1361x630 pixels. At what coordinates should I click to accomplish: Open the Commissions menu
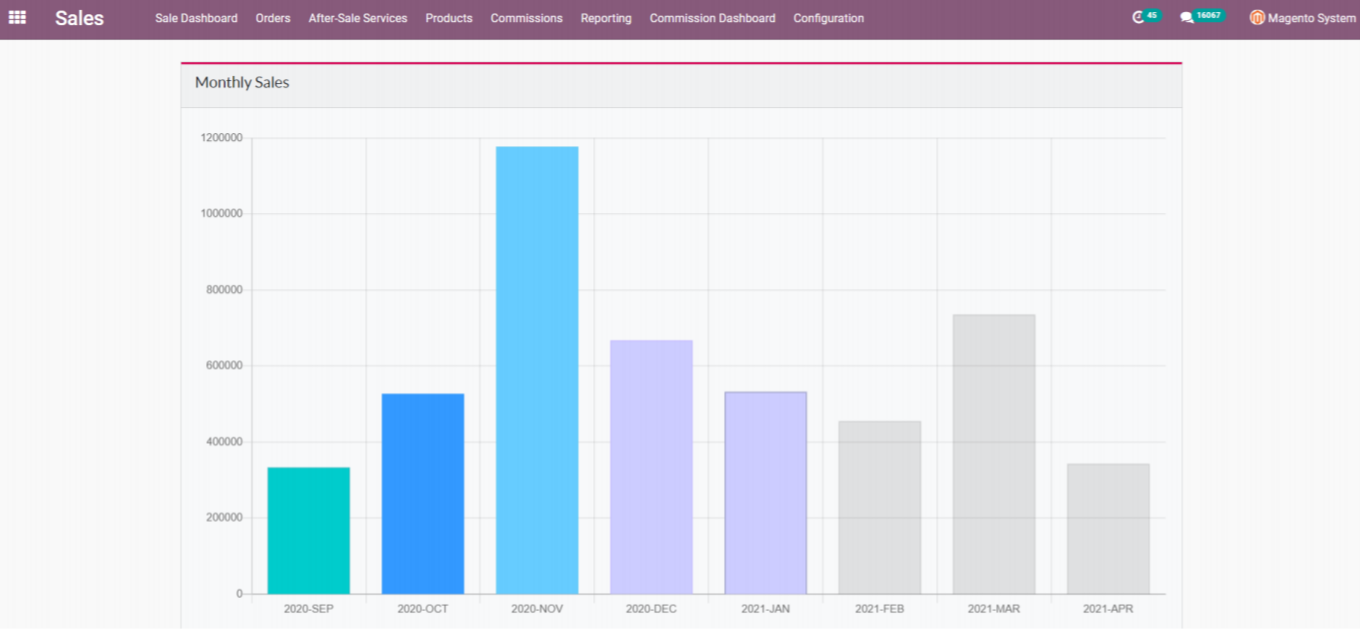[x=526, y=18]
